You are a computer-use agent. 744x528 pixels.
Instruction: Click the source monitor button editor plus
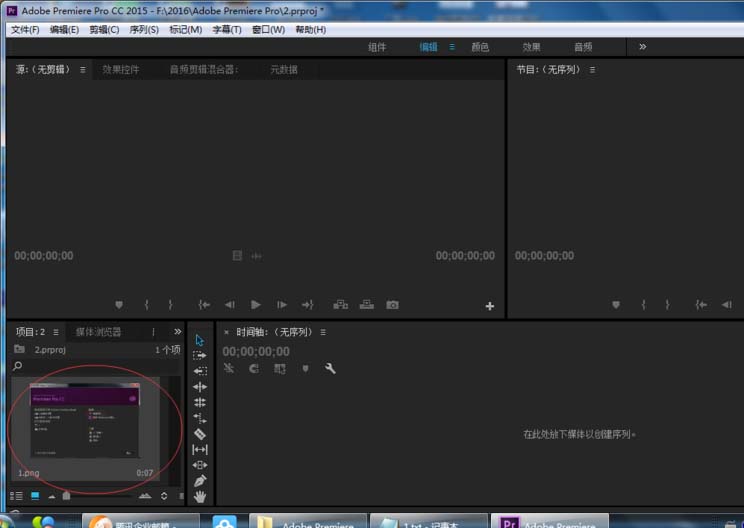[x=489, y=306]
